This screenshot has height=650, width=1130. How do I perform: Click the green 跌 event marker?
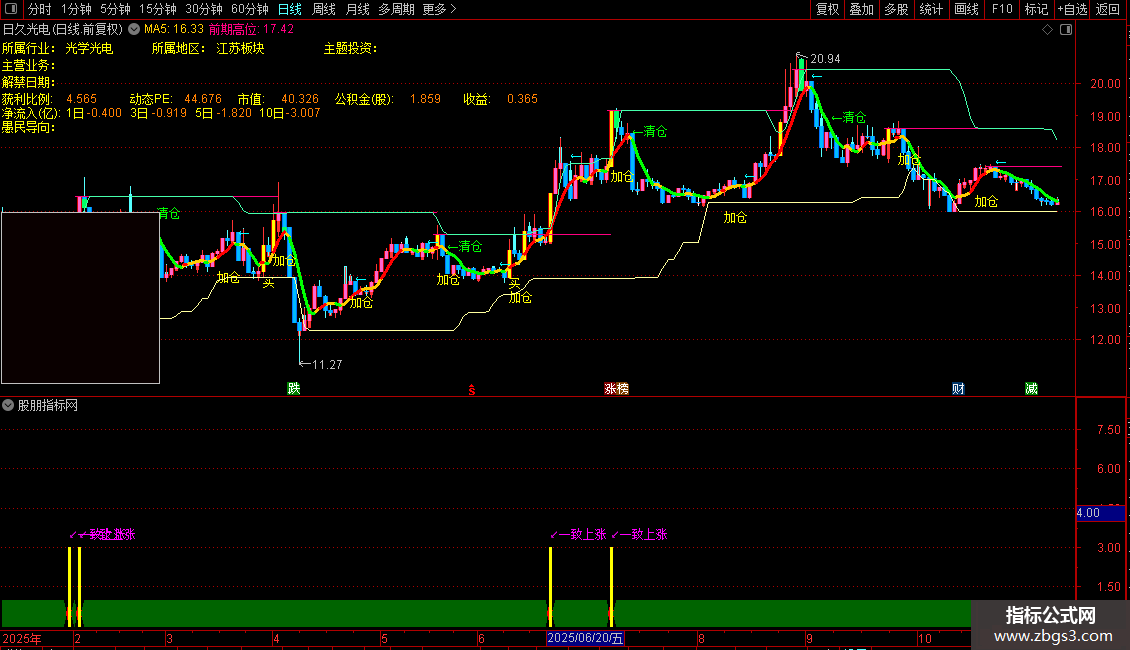point(294,389)
